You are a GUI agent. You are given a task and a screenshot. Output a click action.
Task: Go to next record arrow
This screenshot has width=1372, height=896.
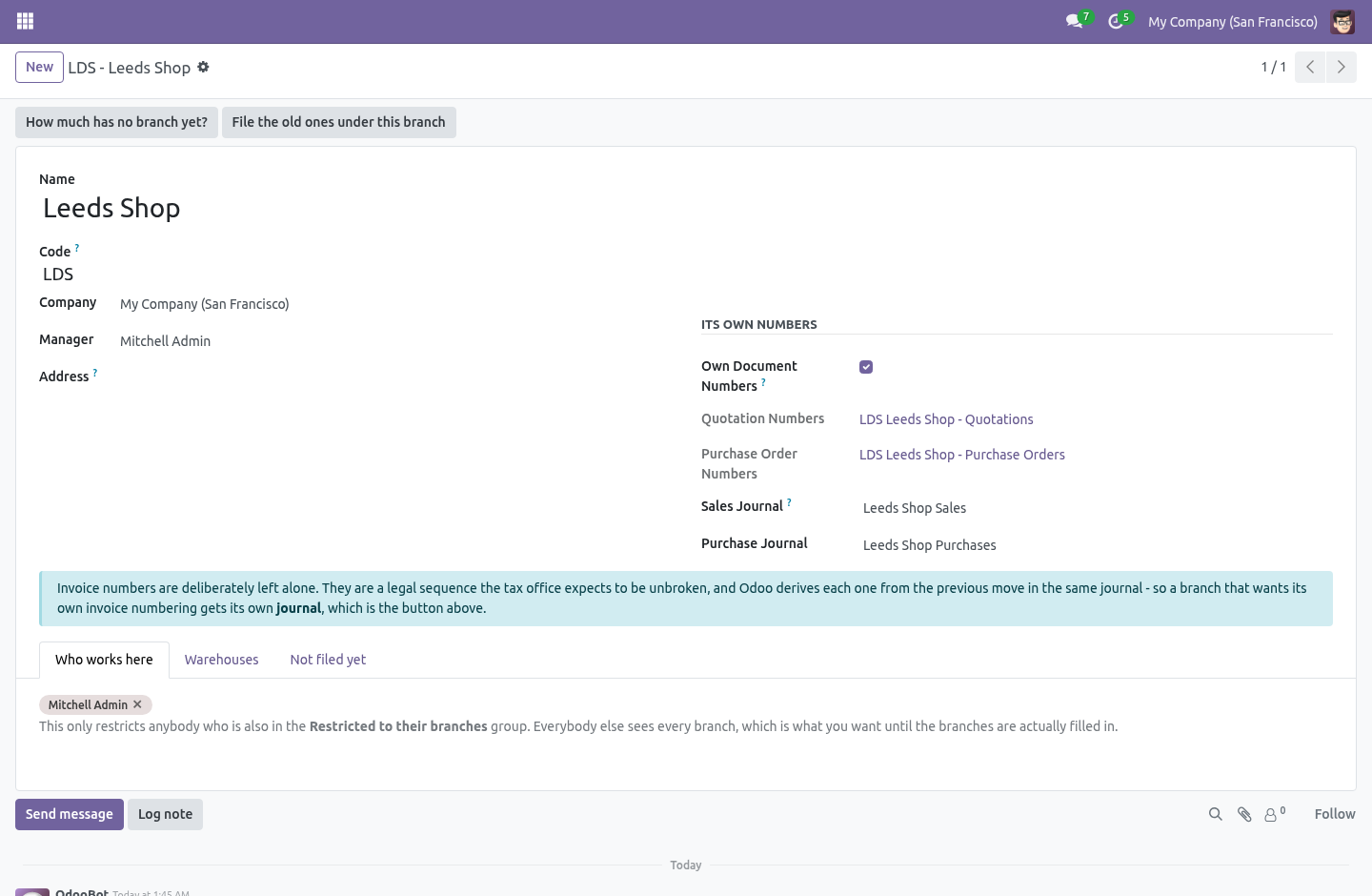[1341, 67]
